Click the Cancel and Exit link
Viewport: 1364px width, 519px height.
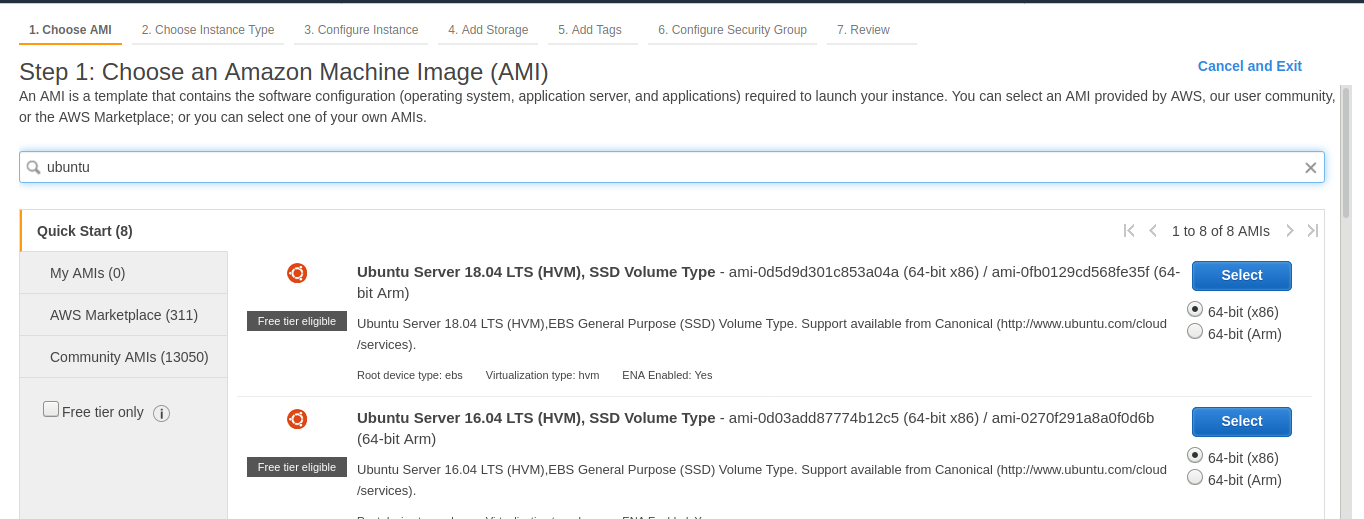click(x=1250, y=66)
